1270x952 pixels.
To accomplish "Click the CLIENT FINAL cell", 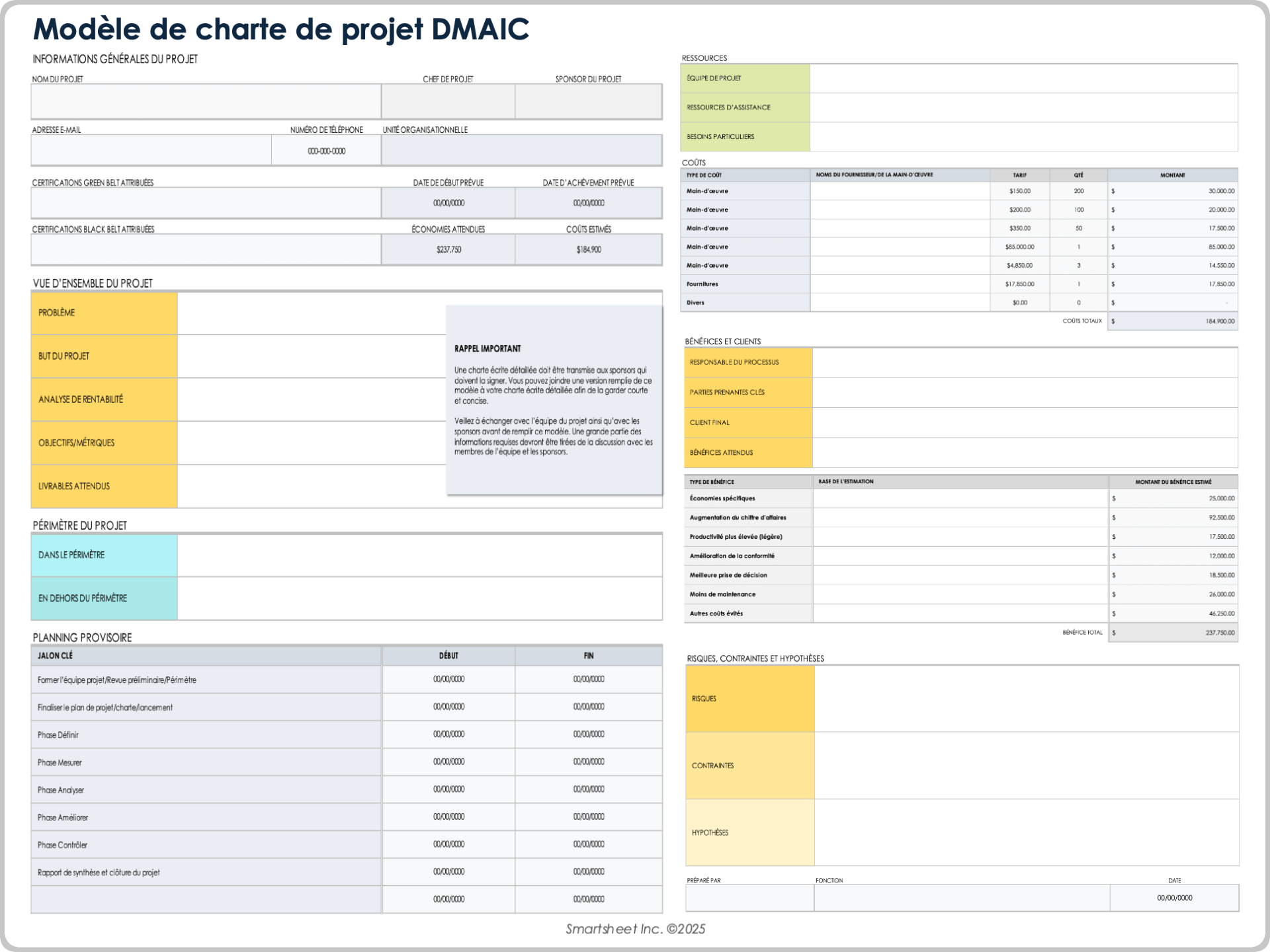I will (x=748, y=422).
